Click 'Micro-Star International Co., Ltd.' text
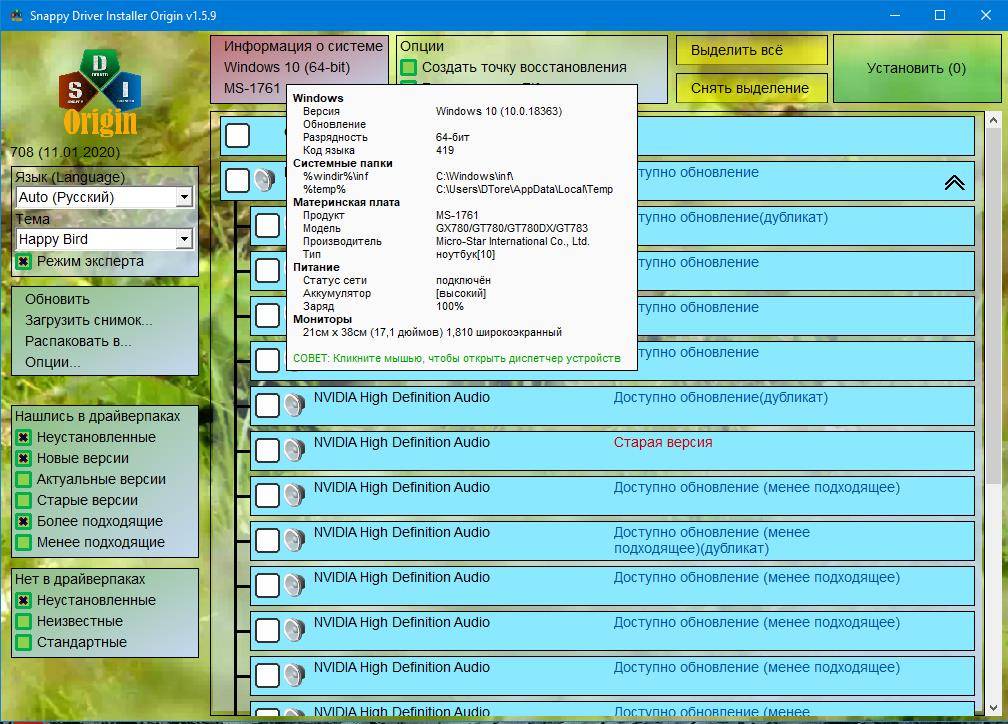Viewport: 1008px width, 724px height. coord(512,241)
